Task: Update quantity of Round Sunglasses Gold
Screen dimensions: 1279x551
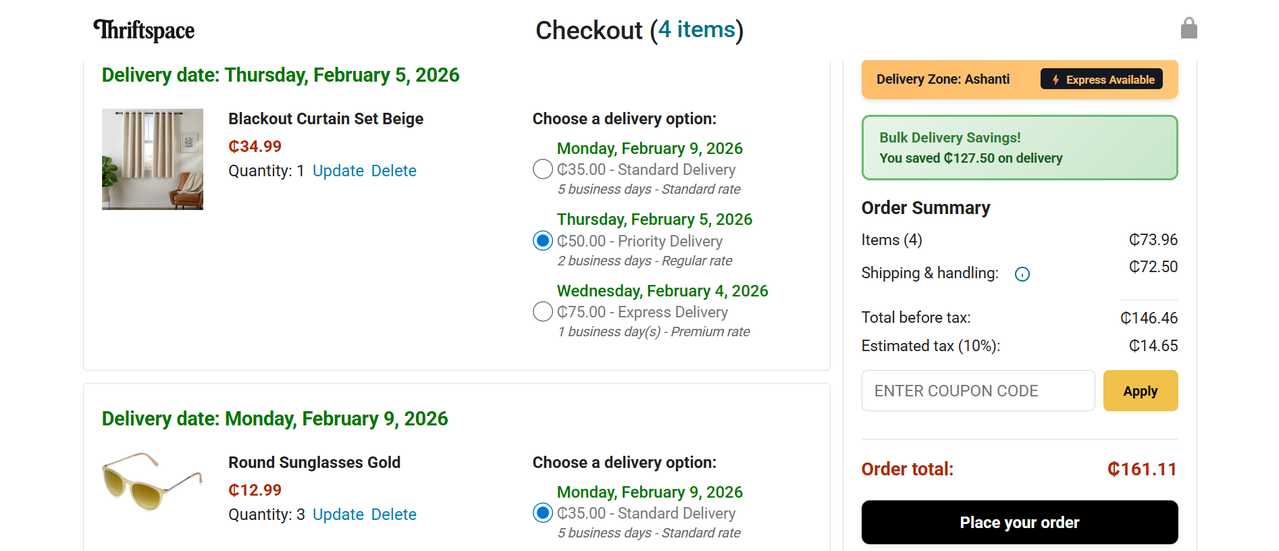Action: pos(338,514)
